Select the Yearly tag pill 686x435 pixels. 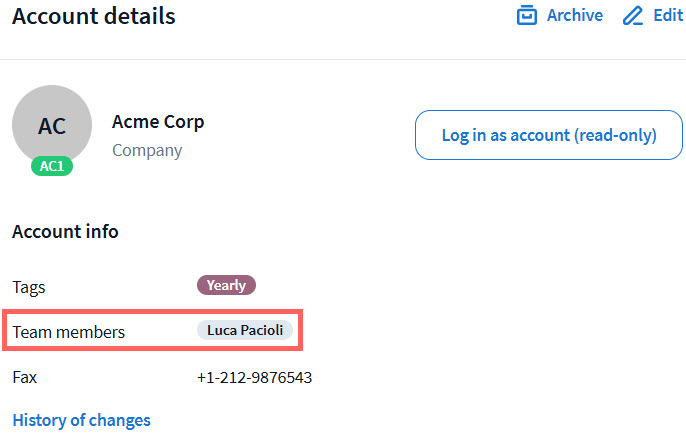226,285
